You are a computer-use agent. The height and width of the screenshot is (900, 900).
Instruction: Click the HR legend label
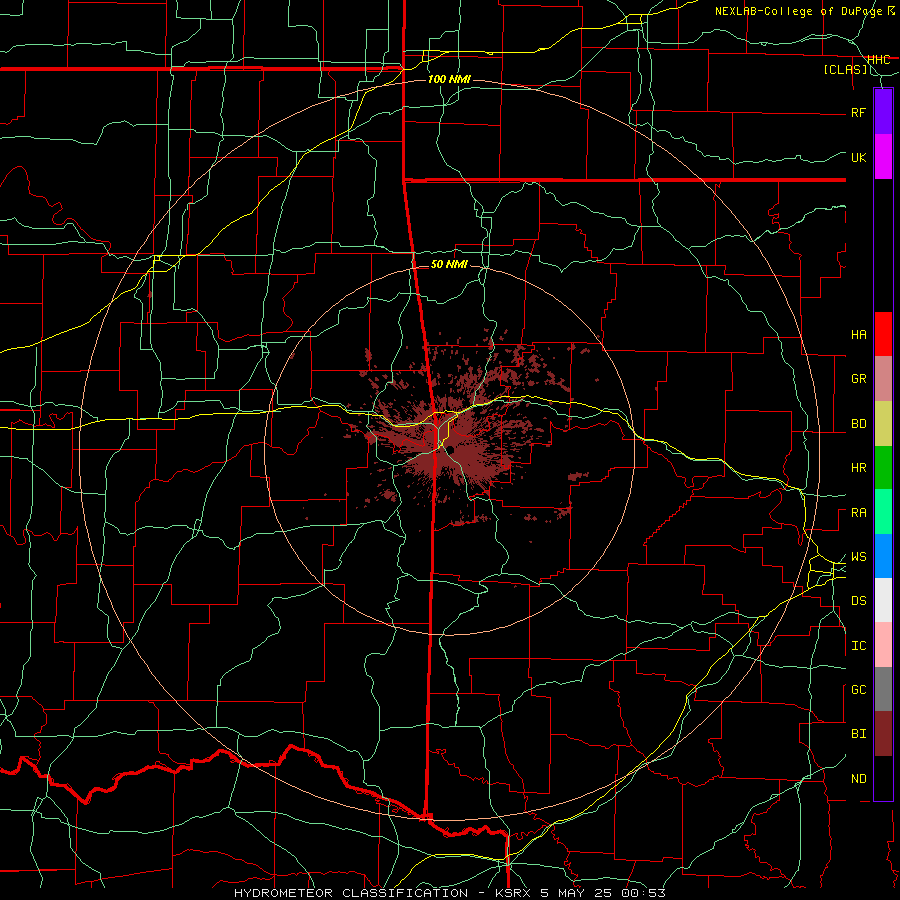(x=859, y=468)
